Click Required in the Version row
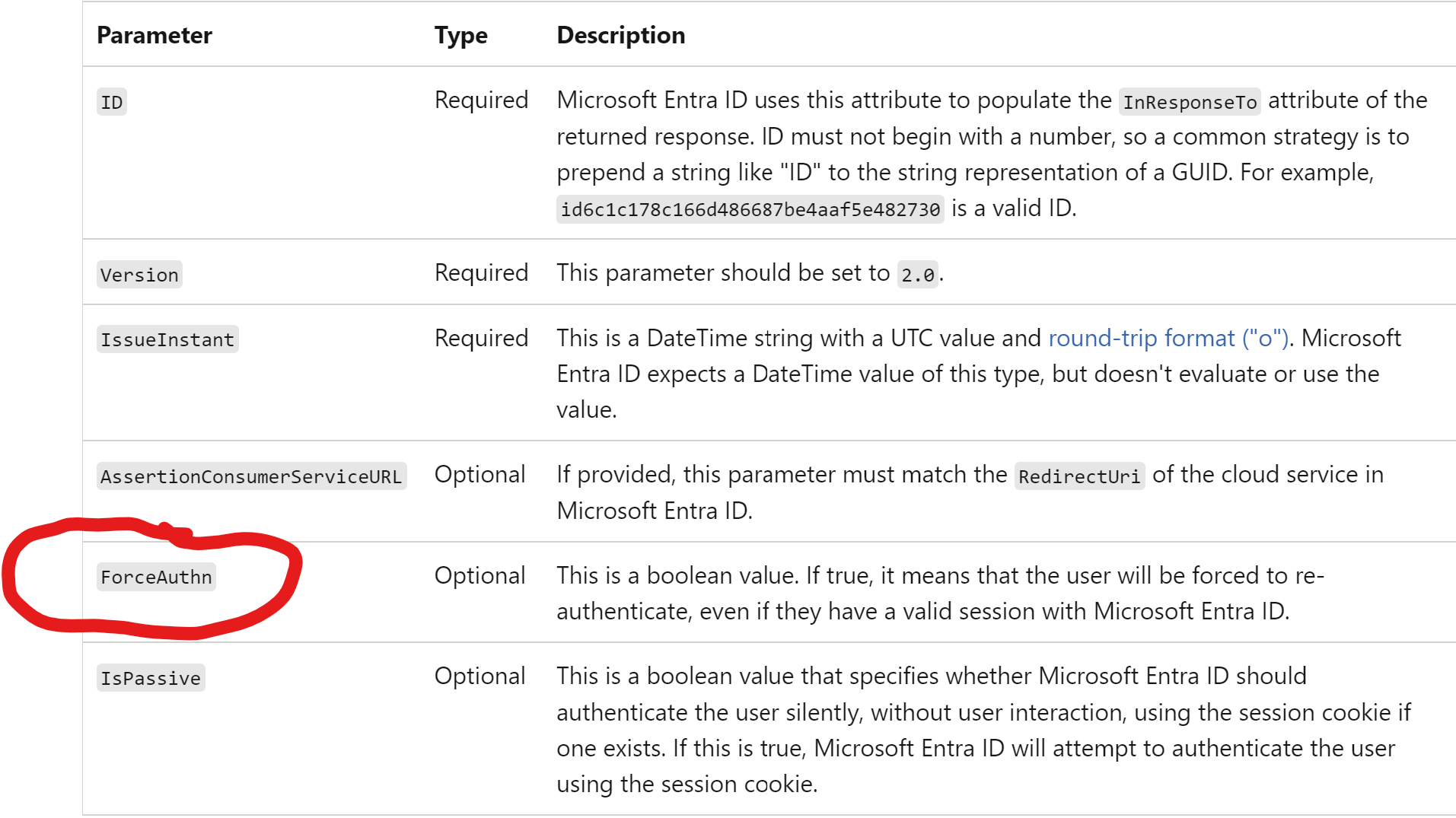 [481, 272]
